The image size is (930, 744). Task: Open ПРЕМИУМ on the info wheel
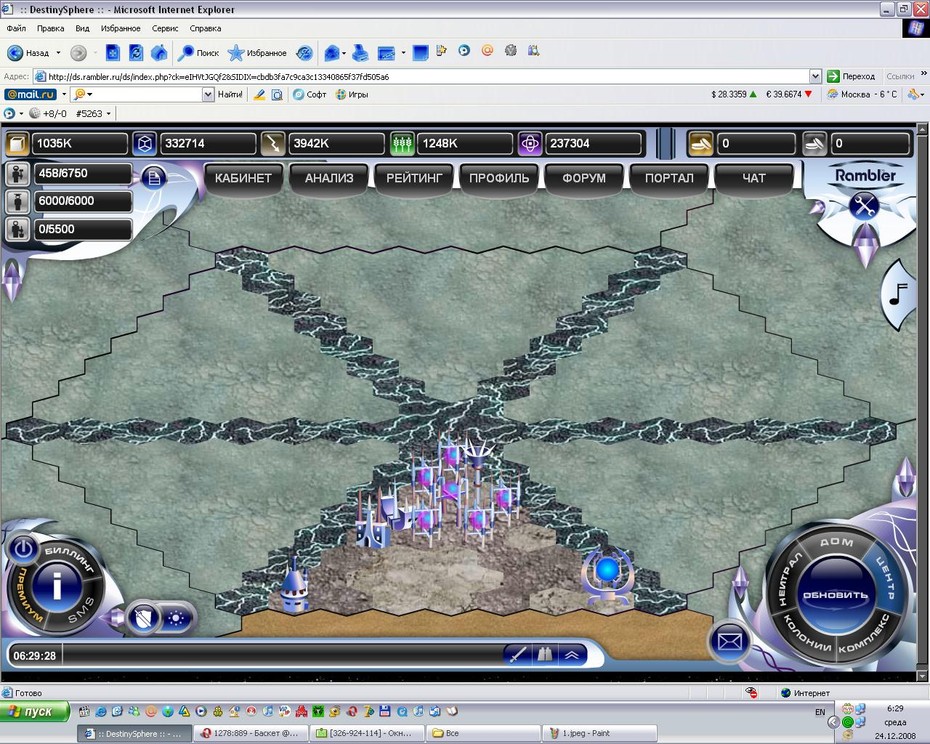(25, 594)
